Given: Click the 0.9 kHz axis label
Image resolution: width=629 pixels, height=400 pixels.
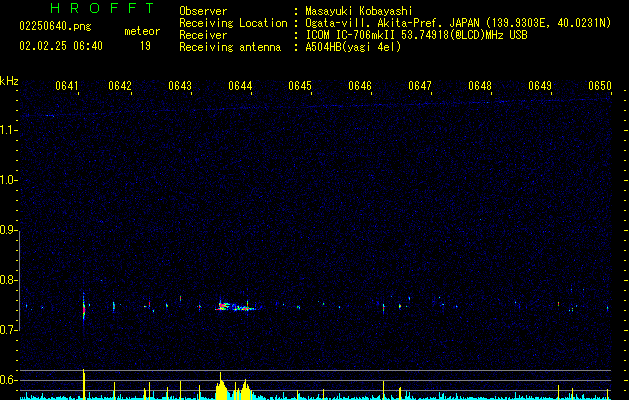Looking at the screenshot, I should [x=9, y=230].
